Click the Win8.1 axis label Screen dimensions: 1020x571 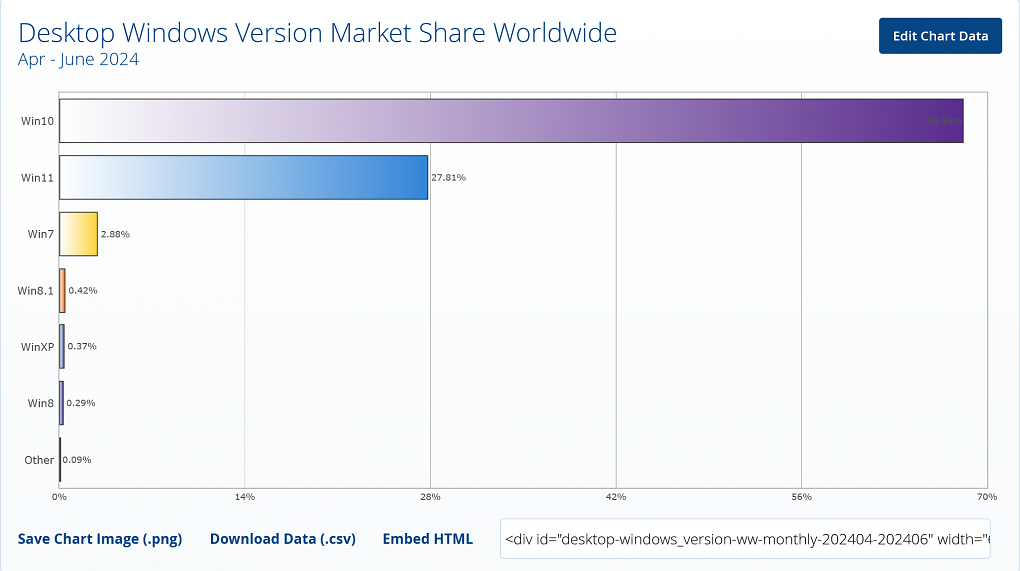[35, 291]
